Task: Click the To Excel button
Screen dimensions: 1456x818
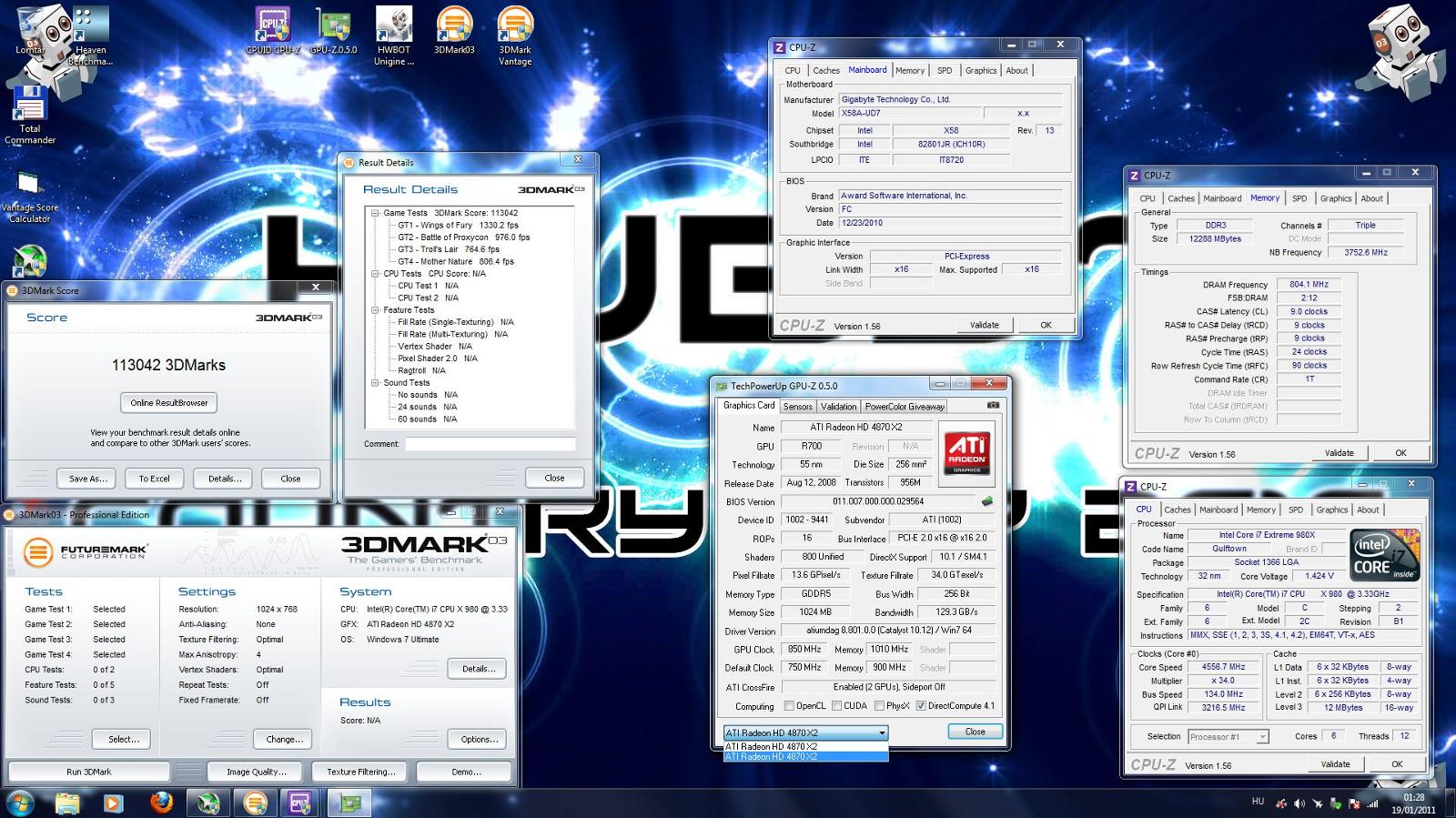Action: (154, 479)
